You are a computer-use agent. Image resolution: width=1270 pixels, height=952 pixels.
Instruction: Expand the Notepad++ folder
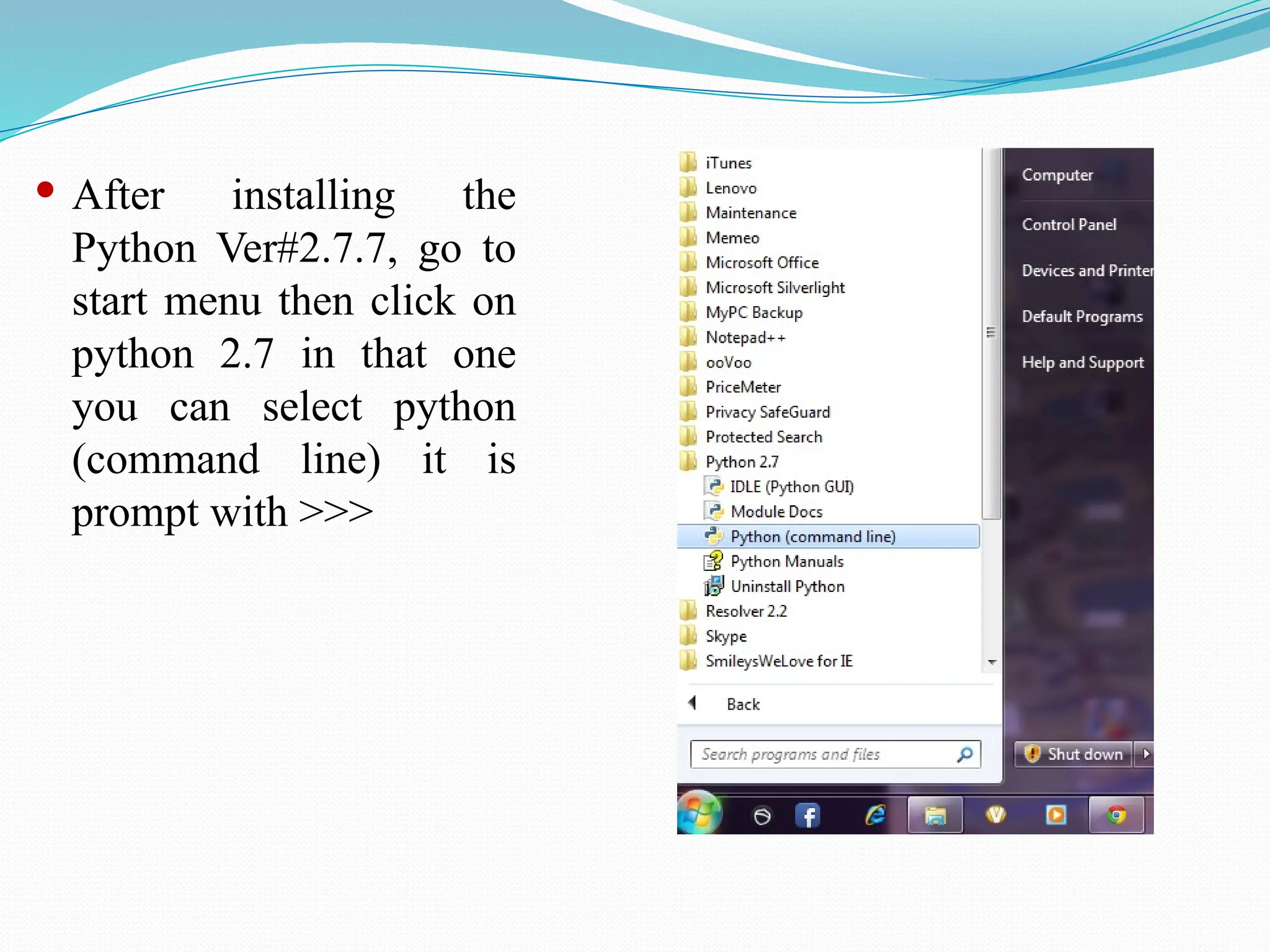click(745, 338)
